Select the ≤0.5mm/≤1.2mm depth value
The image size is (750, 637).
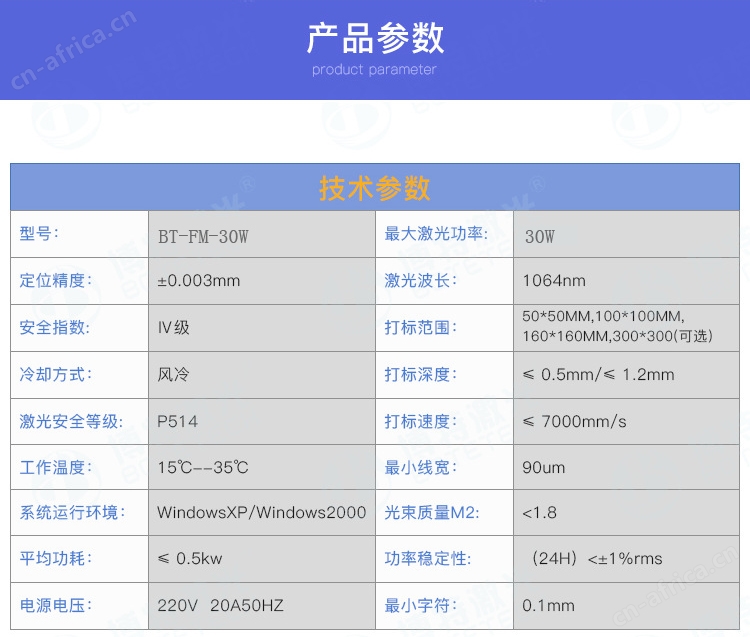598,374
